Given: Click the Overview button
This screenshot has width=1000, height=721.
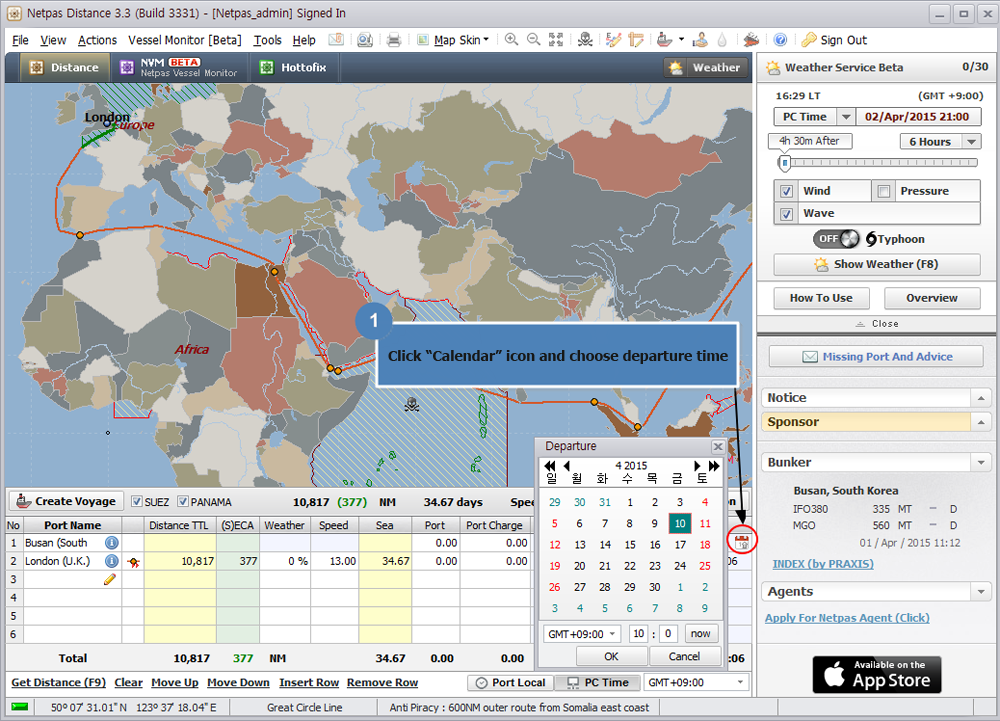Looking at the screenshot, I should pos(932,298).
